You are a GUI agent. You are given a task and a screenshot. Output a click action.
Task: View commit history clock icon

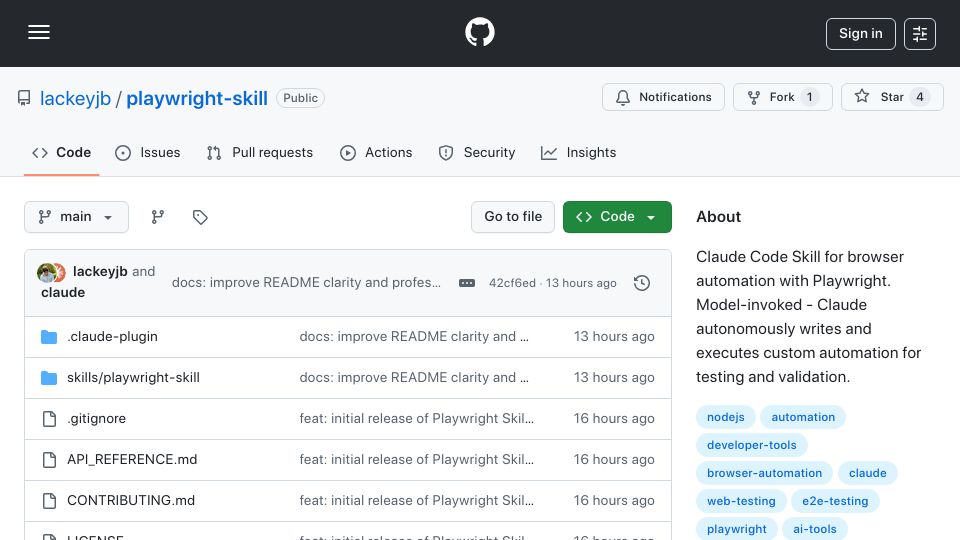[x=642, y=283]
